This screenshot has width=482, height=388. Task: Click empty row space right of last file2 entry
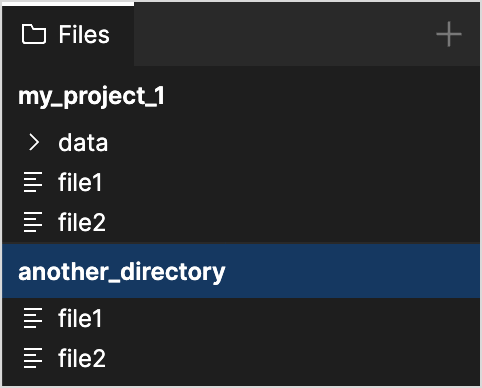coord(293,358)
